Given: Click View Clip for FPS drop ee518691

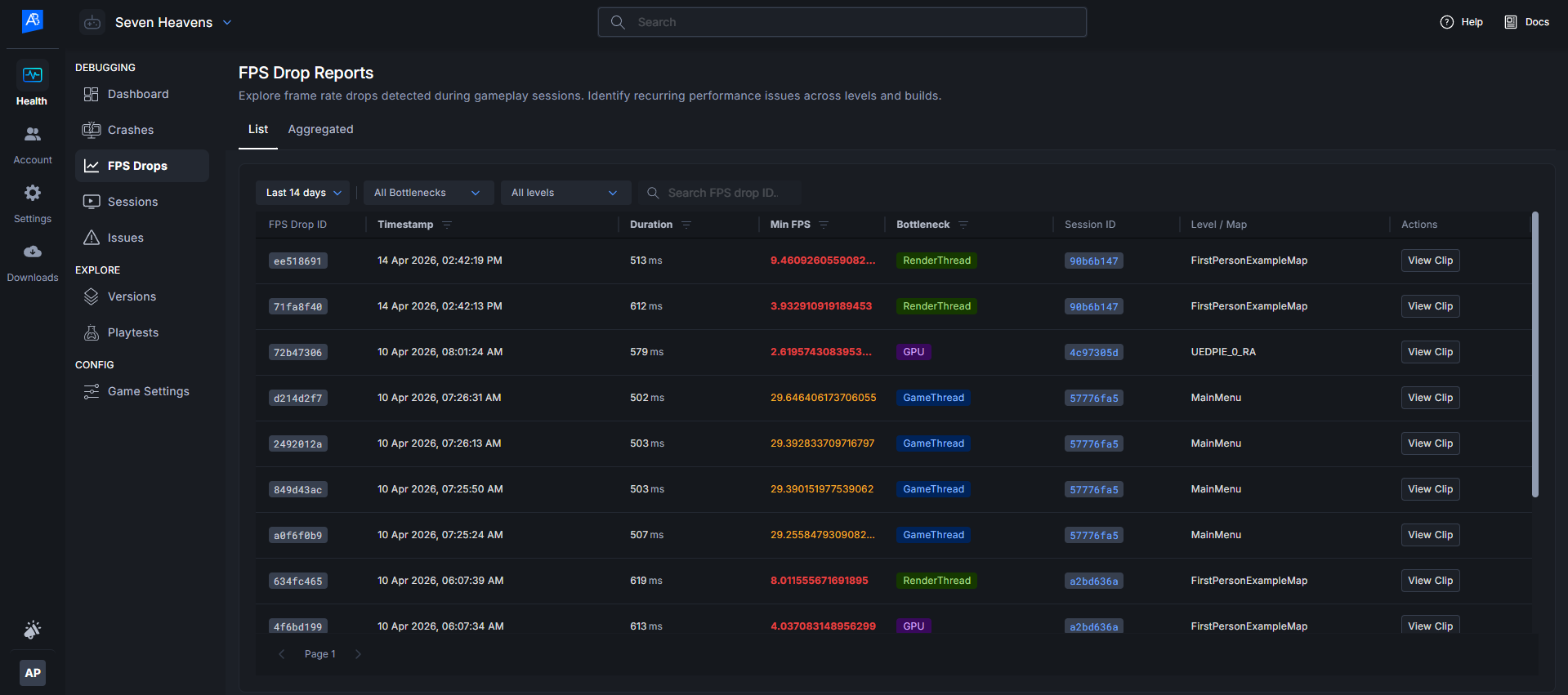Looking at the screenshot, I should click(1430, 261).
